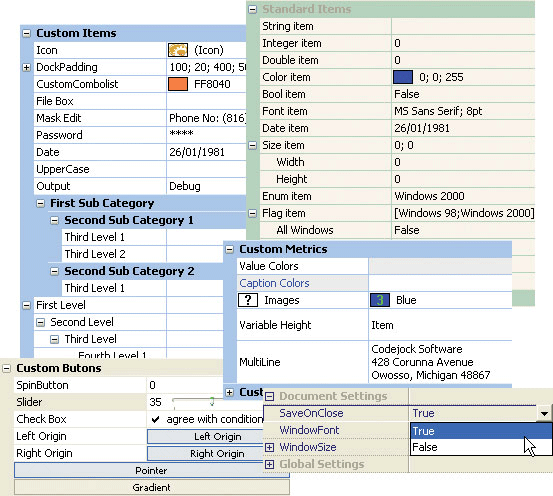Screen dimensions: 553x496
Task: Click the All Windows value False
Action: pyautogui.click(x=407, y=230)
